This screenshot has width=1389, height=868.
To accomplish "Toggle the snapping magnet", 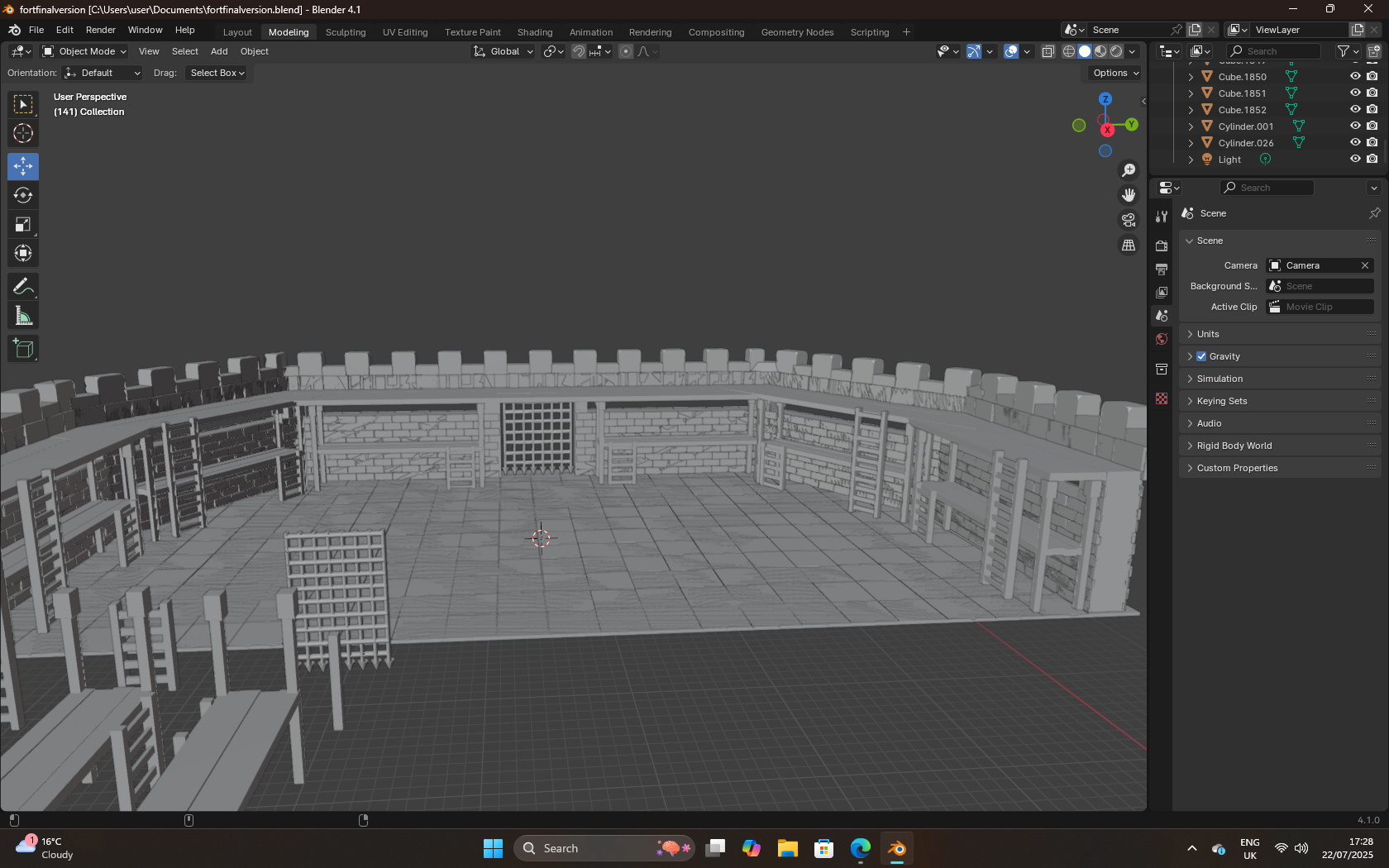I will click(579, 51).
